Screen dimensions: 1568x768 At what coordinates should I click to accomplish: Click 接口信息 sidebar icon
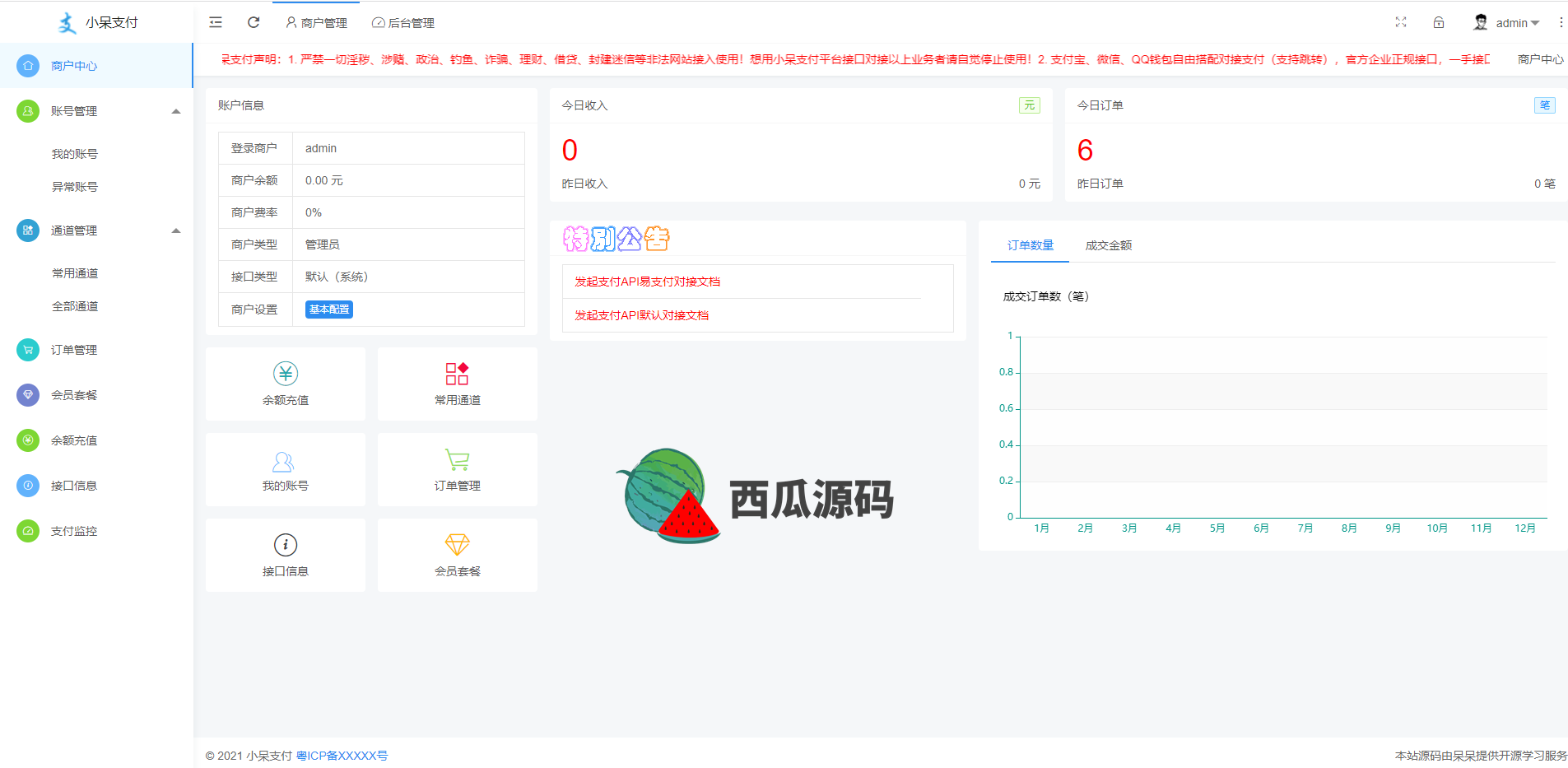28,486
